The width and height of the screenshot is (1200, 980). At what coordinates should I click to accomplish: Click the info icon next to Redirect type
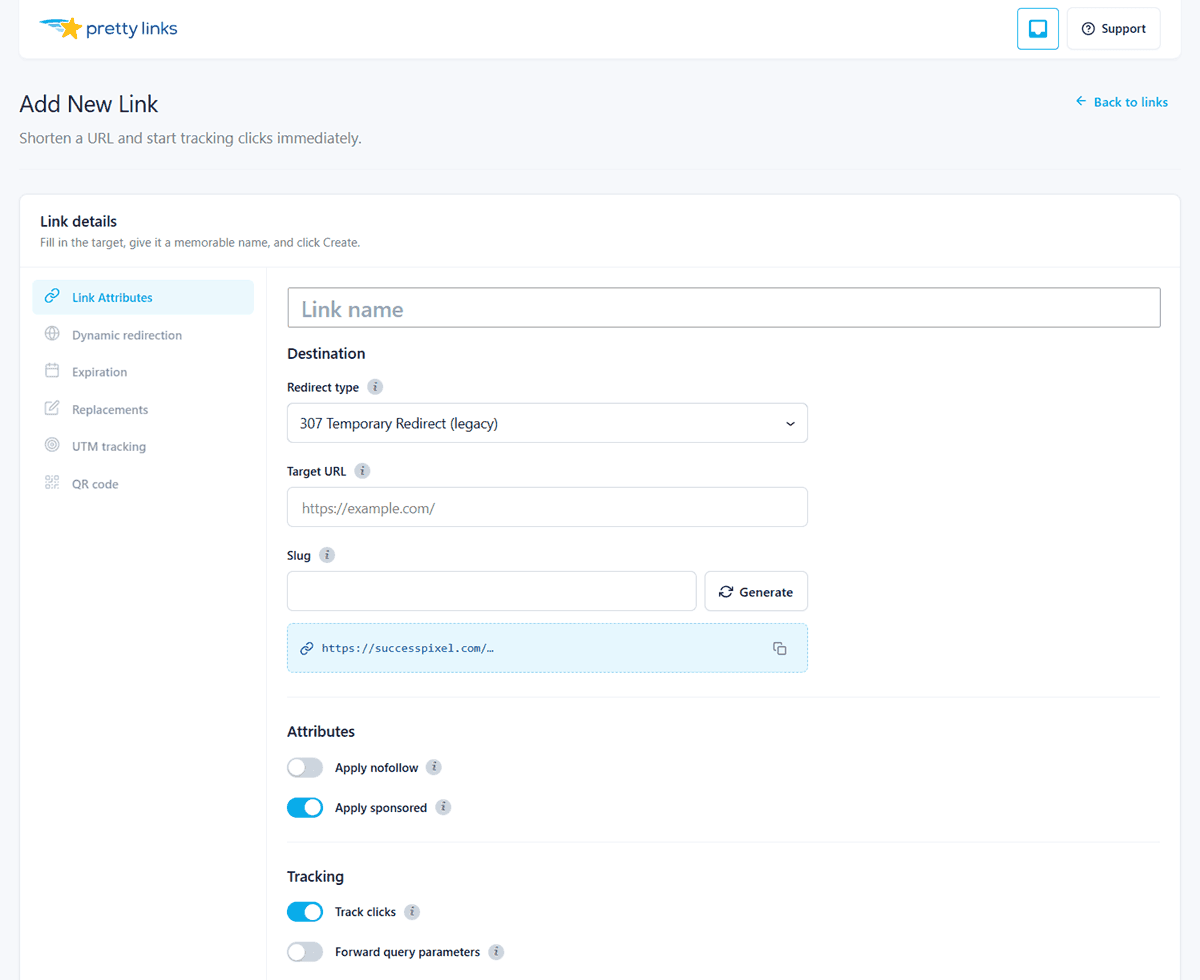375,387
